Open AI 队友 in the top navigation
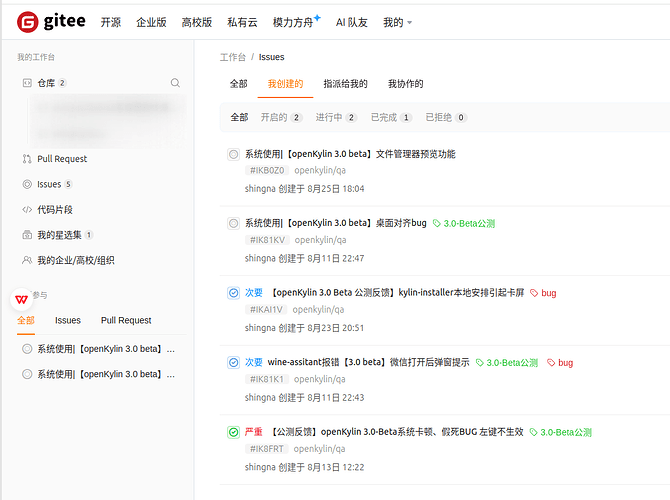The image size is (670, 500). tap(352, 22)
